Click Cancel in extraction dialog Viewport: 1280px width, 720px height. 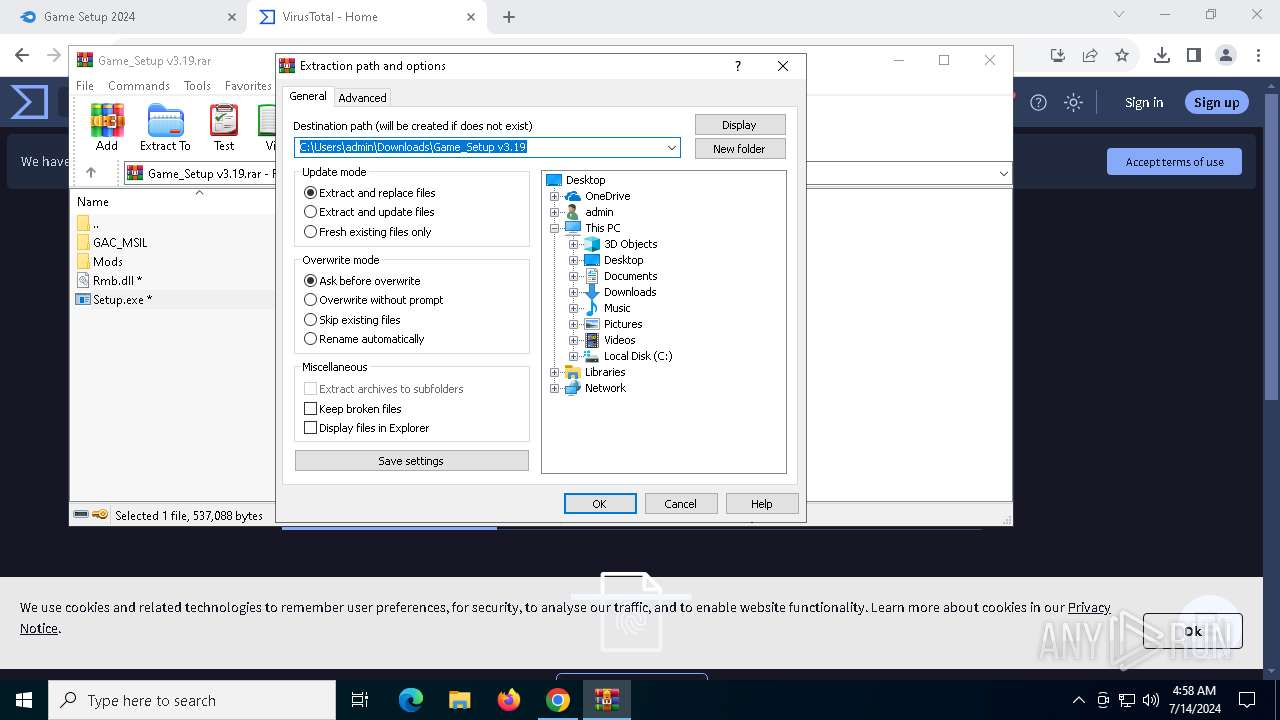coord(681,504)
